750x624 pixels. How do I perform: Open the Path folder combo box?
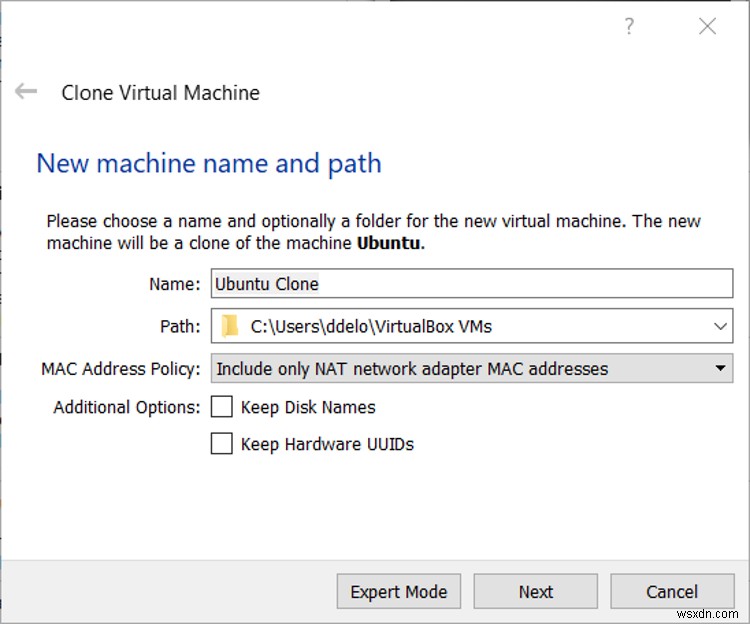pos(472,326)
